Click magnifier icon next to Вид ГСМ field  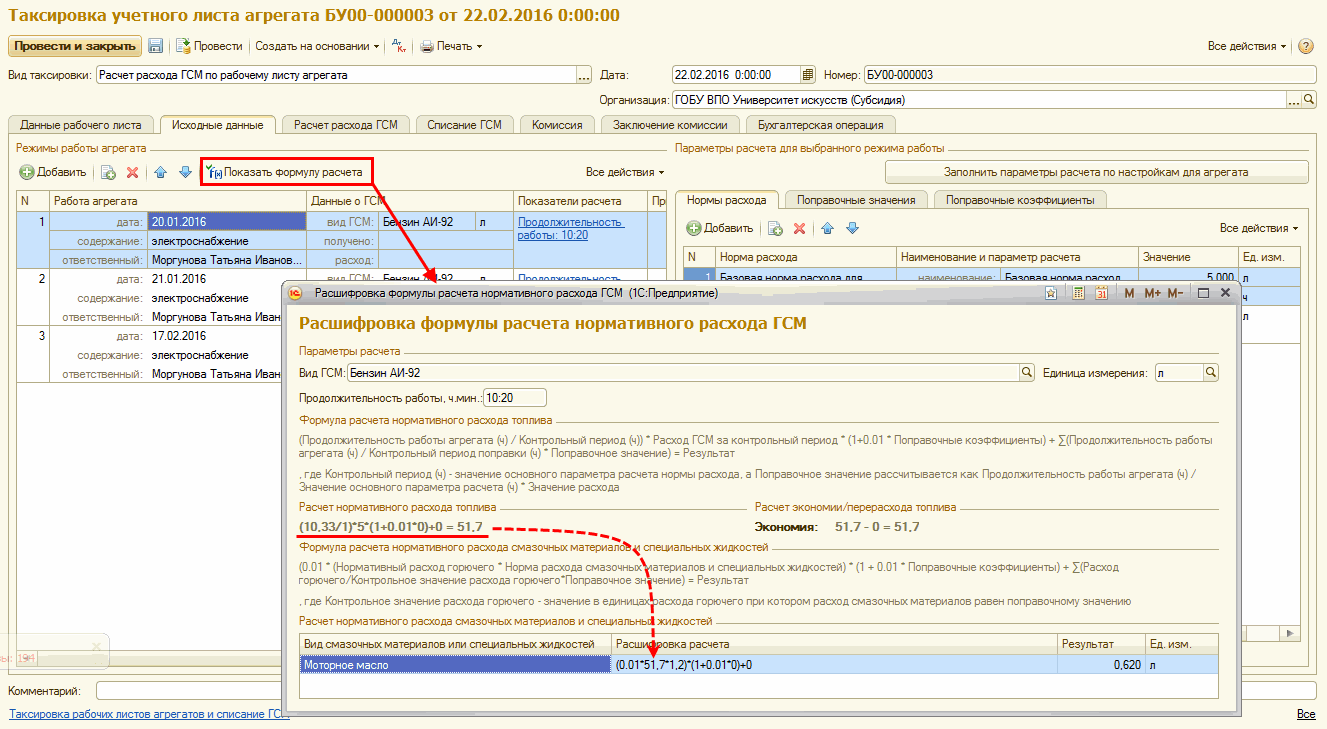click(1026, 372)
